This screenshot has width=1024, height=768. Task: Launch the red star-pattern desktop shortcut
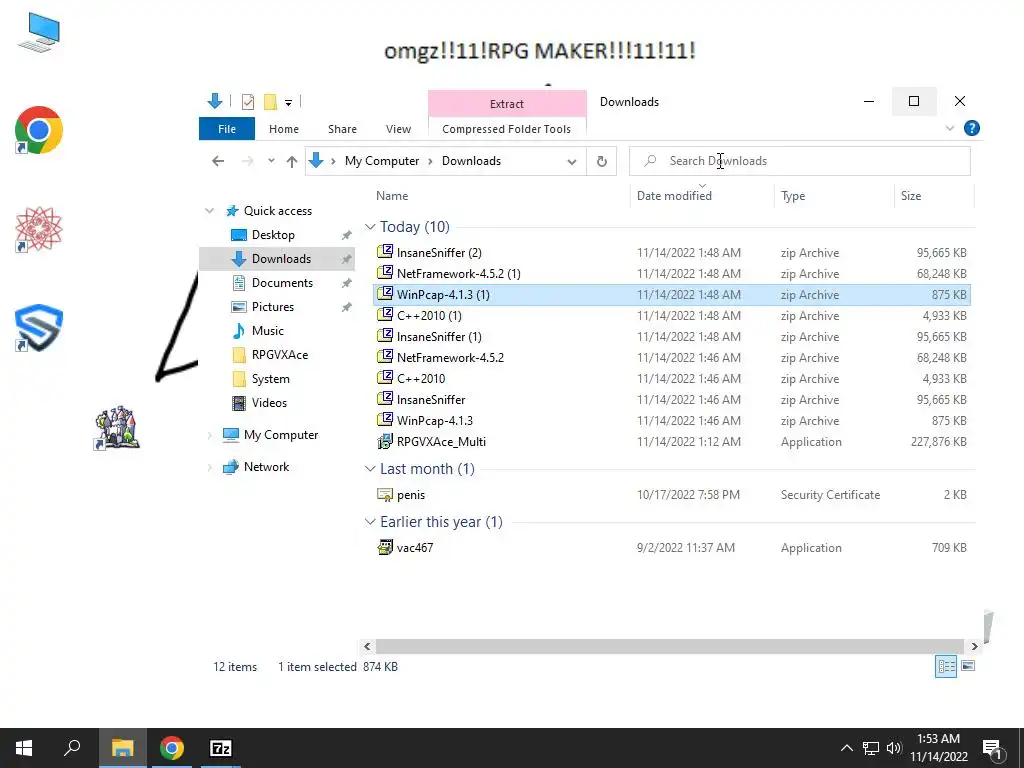point(39,229)
